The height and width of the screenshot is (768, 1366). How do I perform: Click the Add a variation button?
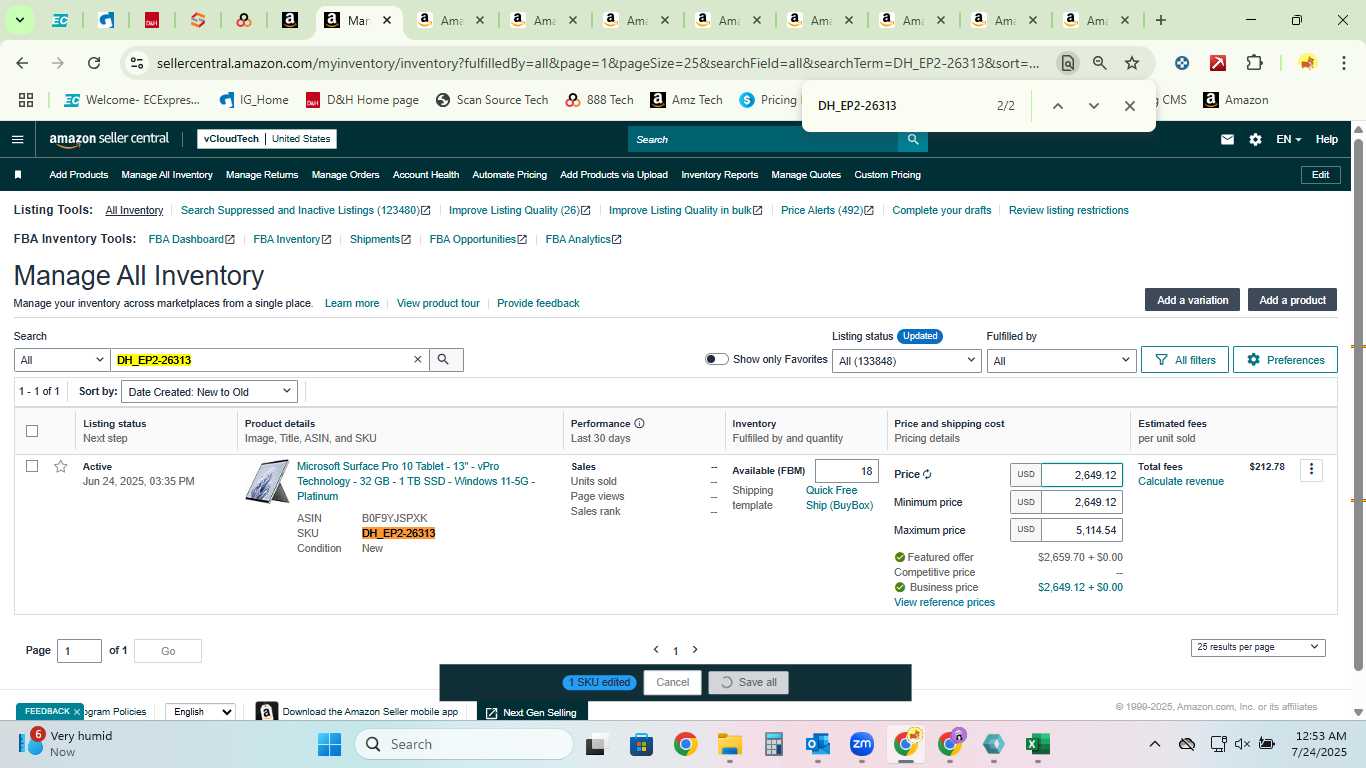1192,300
